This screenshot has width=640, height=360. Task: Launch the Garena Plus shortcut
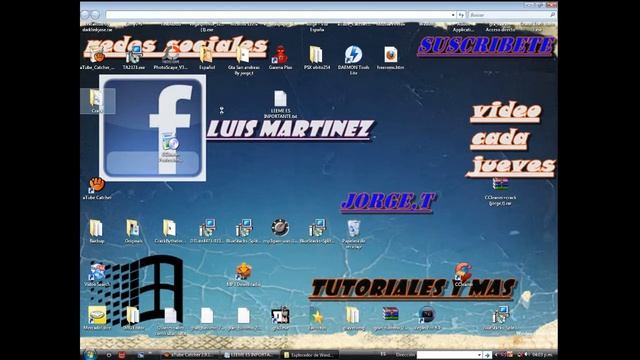tap(280, 58)
